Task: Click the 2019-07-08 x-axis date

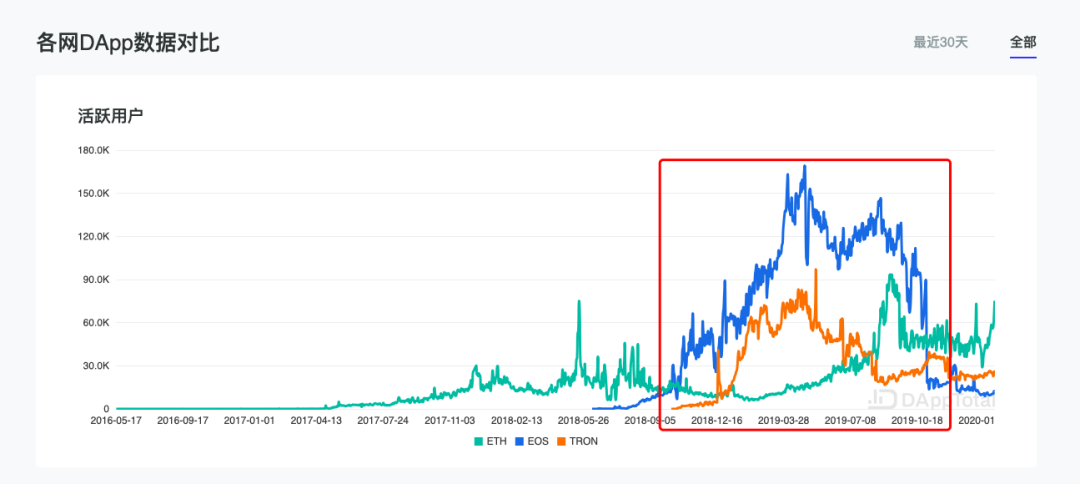Action: [x=851, y=419]
